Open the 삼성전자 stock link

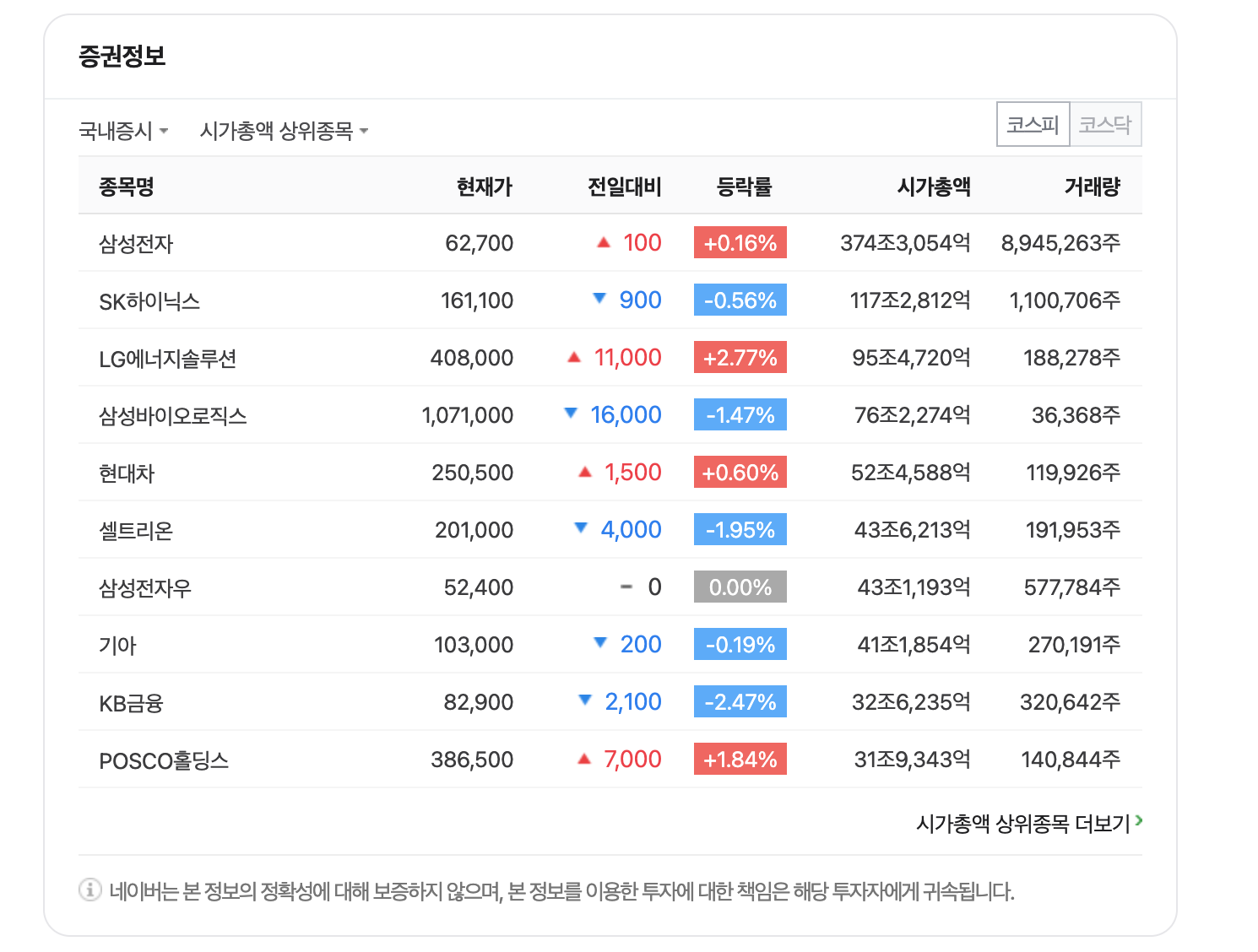(136, 244)
